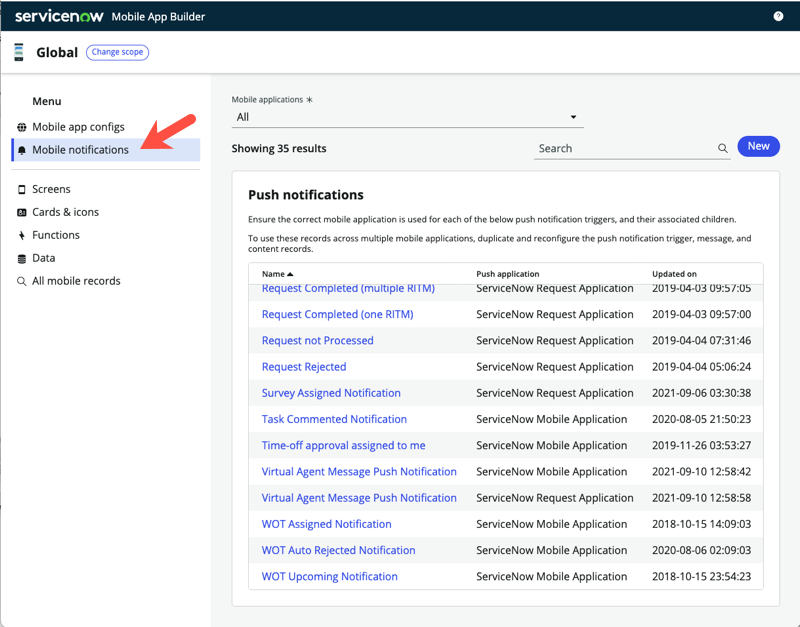Open Cards & icons menu item
This screenshot has width=800, height=627.
point(65,212)
